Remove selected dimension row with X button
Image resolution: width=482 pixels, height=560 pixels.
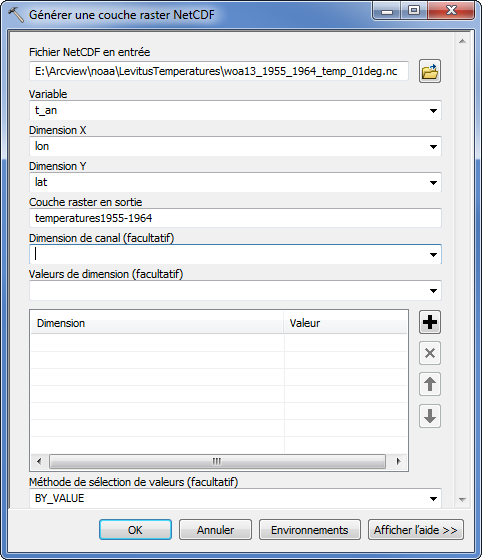pyautogui.click(x=430, y=353)
